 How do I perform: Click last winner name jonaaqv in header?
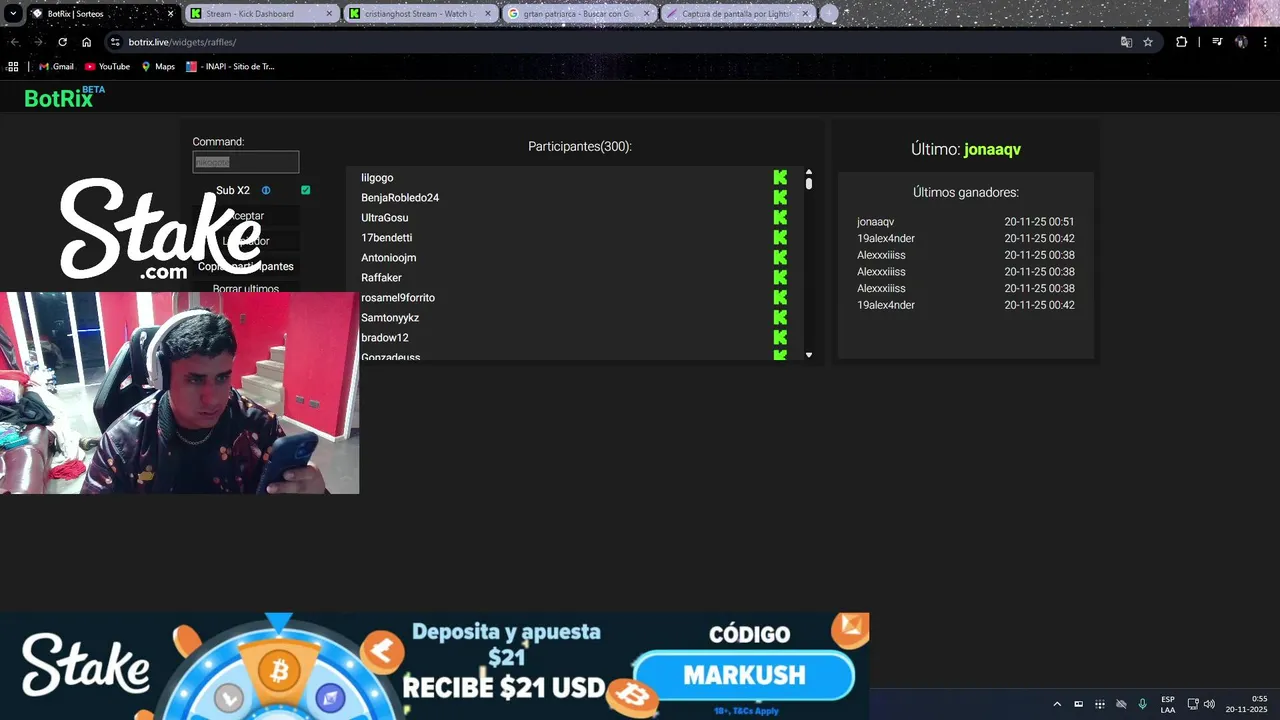coord(992,149)
